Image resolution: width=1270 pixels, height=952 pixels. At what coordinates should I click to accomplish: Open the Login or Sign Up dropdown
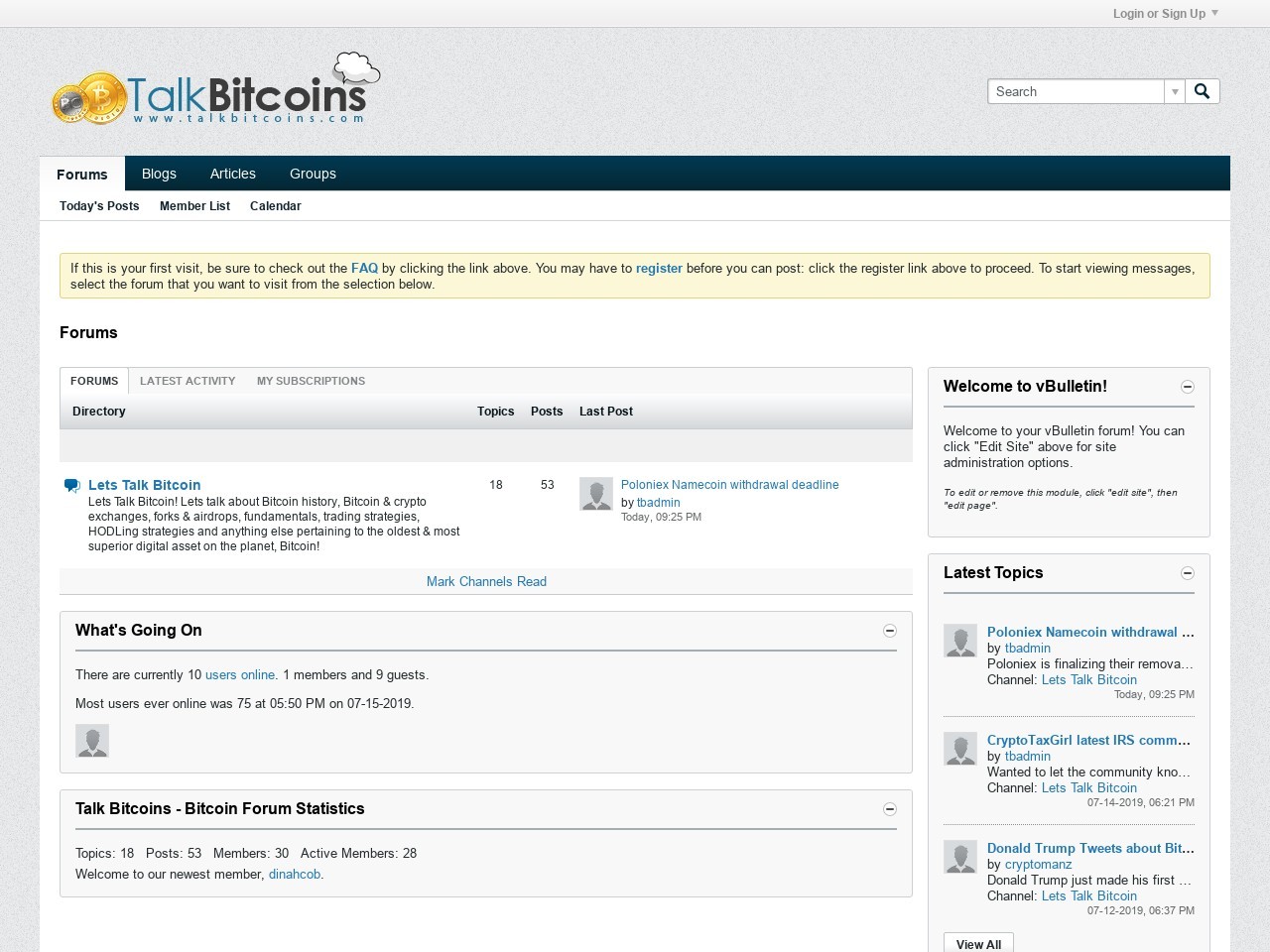coord(1159,13)
